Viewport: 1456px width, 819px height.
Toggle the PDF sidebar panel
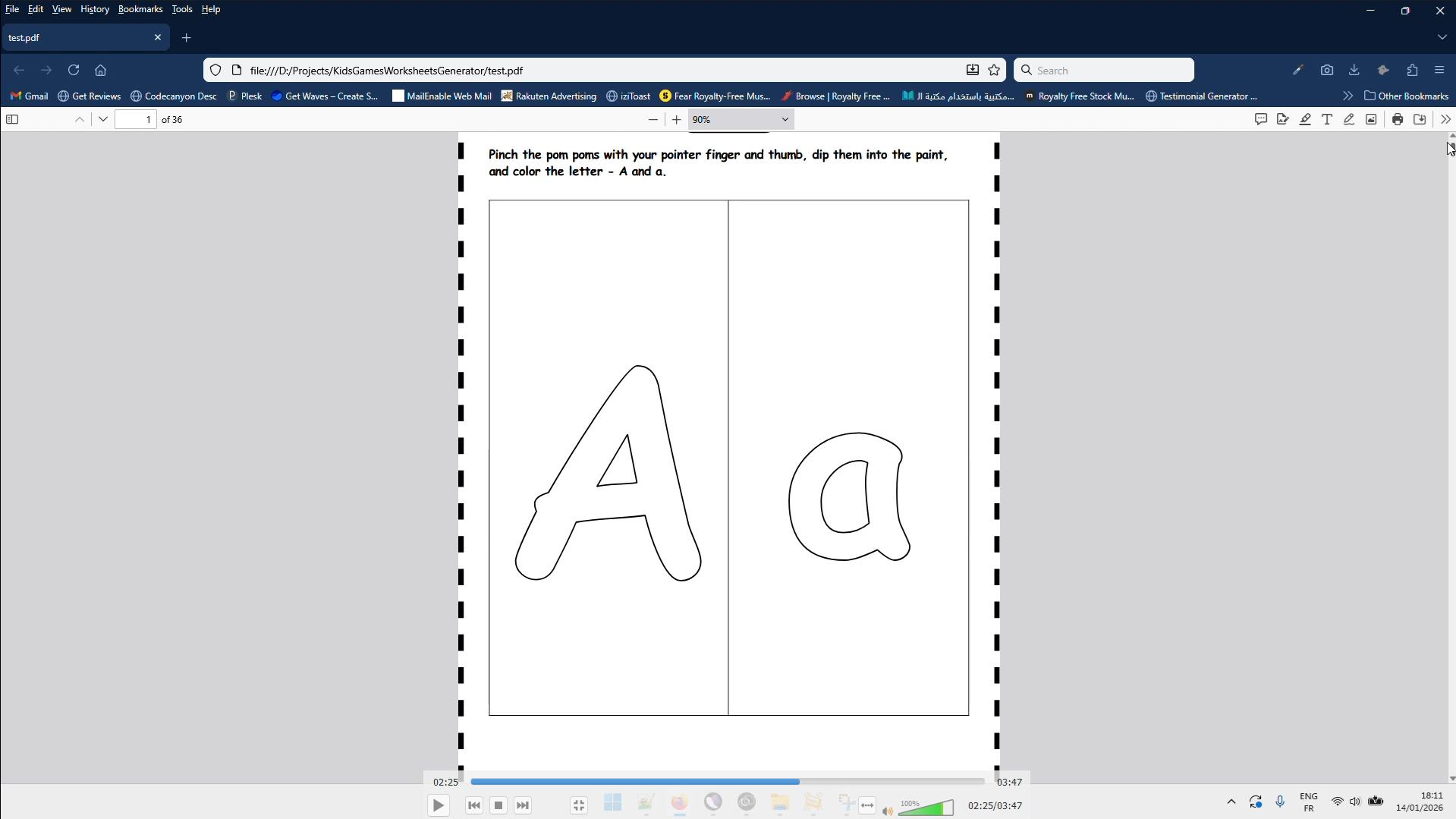[12, 119]
